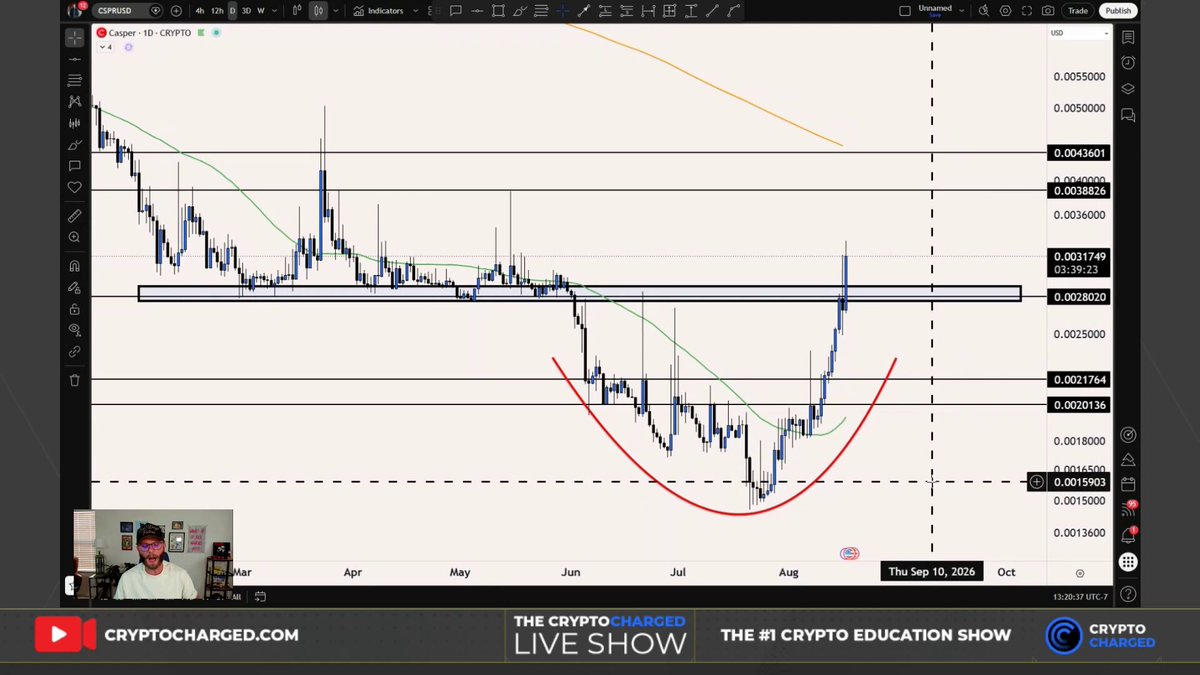Screen dimensions: 1200x675
Task: Select the Fibonacci retracement tool in left sidebar
Action: click(x=75, y=79)
